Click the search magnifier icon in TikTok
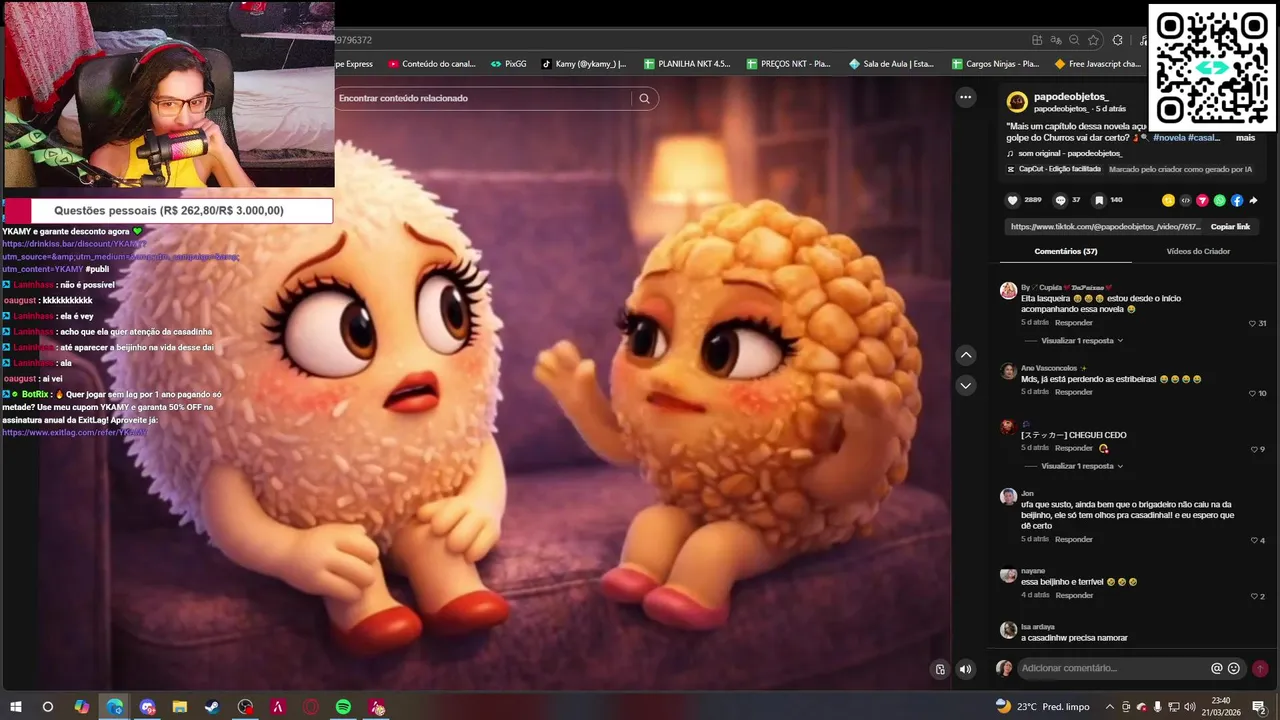Image resolution: width=1280 pixels, height=720 pixels. pyautogui.click(x=645, y=98)
